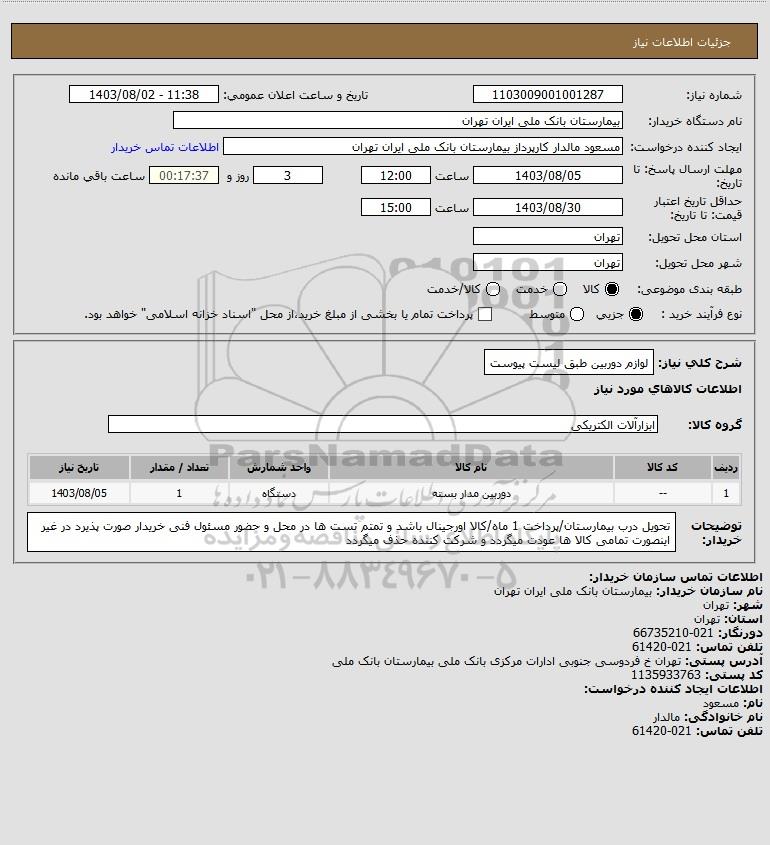Click the شهر محل تحویل field
The height and width of the screenshot is (845, 770).
[547, 262]
